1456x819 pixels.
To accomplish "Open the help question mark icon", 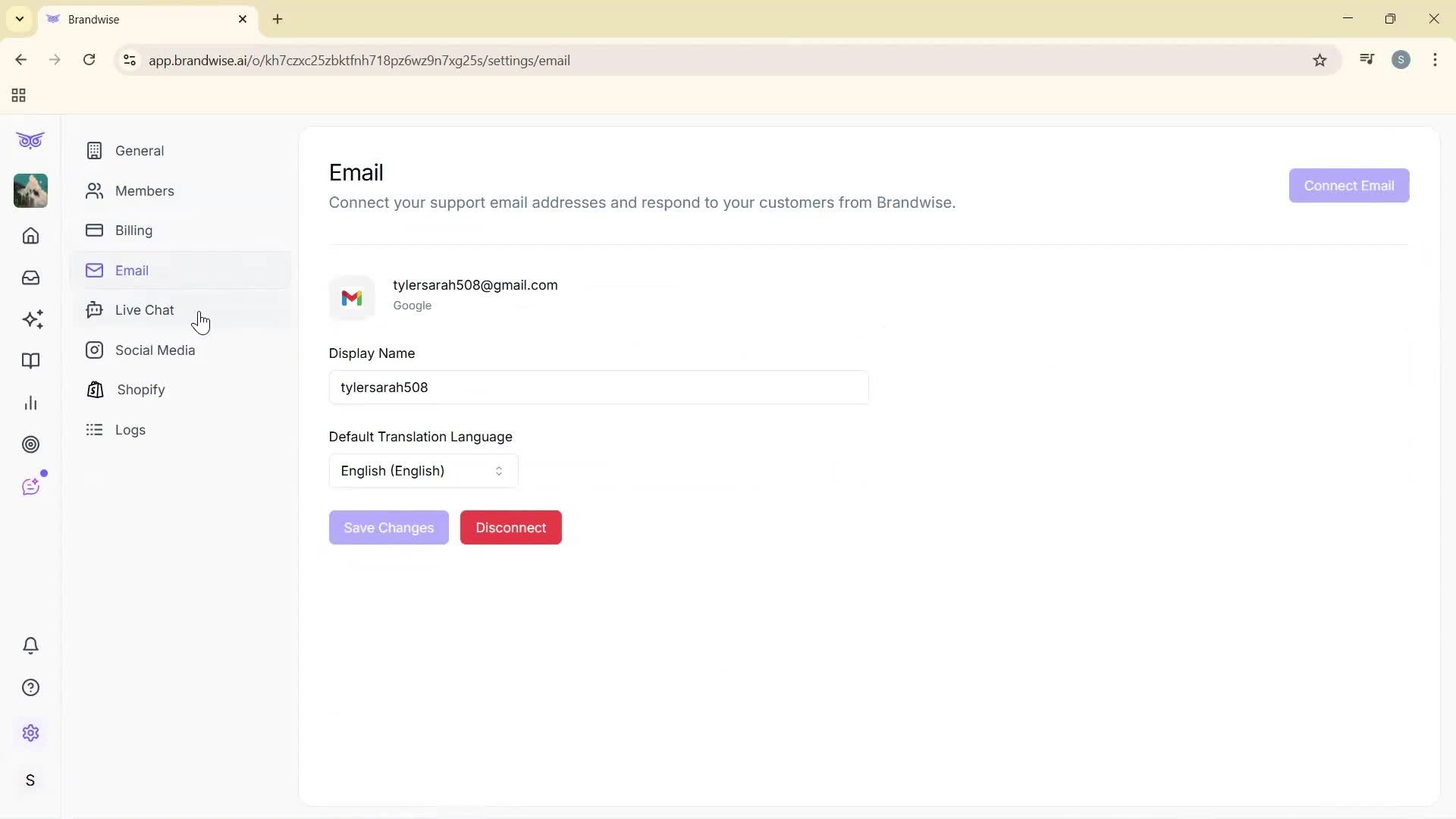I will [x=30, y=687].
